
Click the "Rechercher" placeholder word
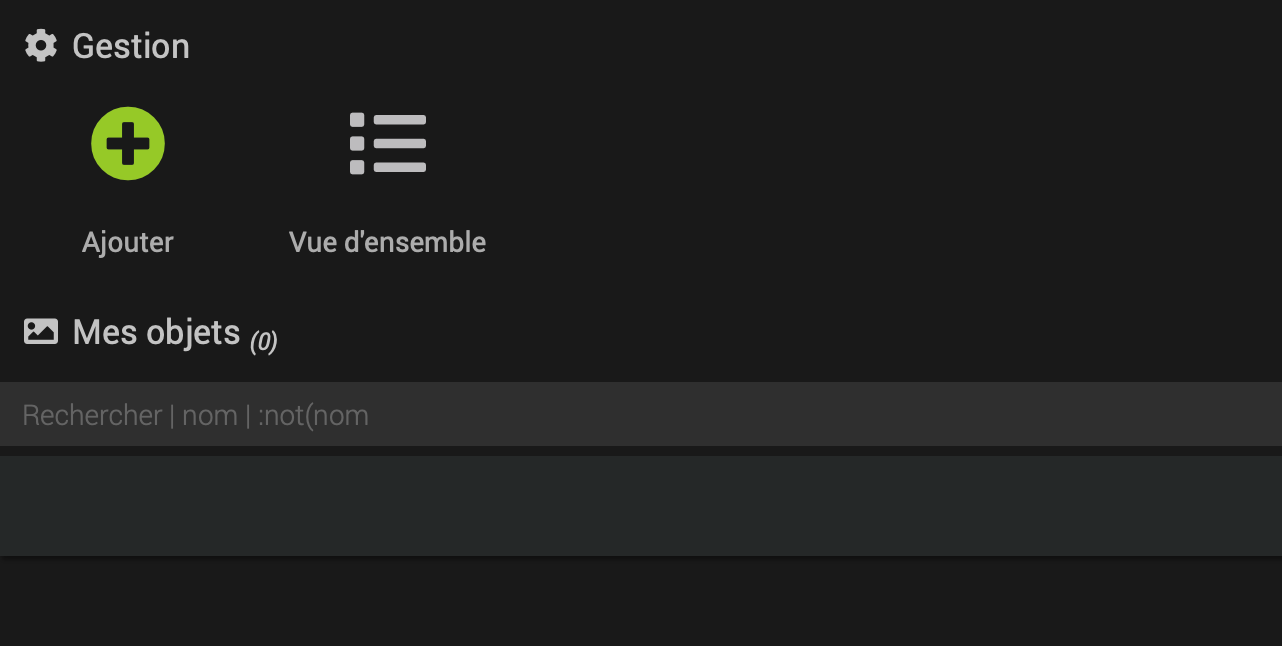pos(92,415)
